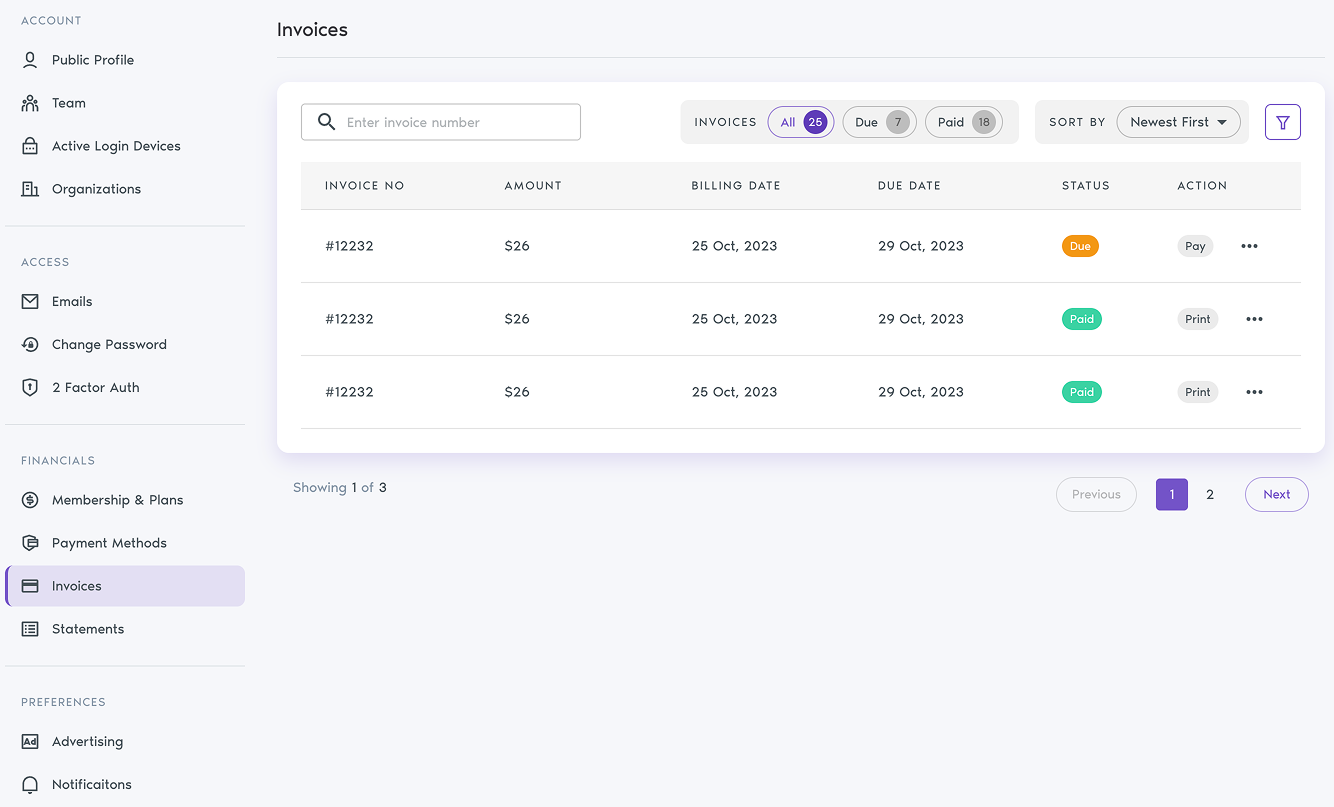
Task: Filter invoices by Paid status
Action: [963, 121]
